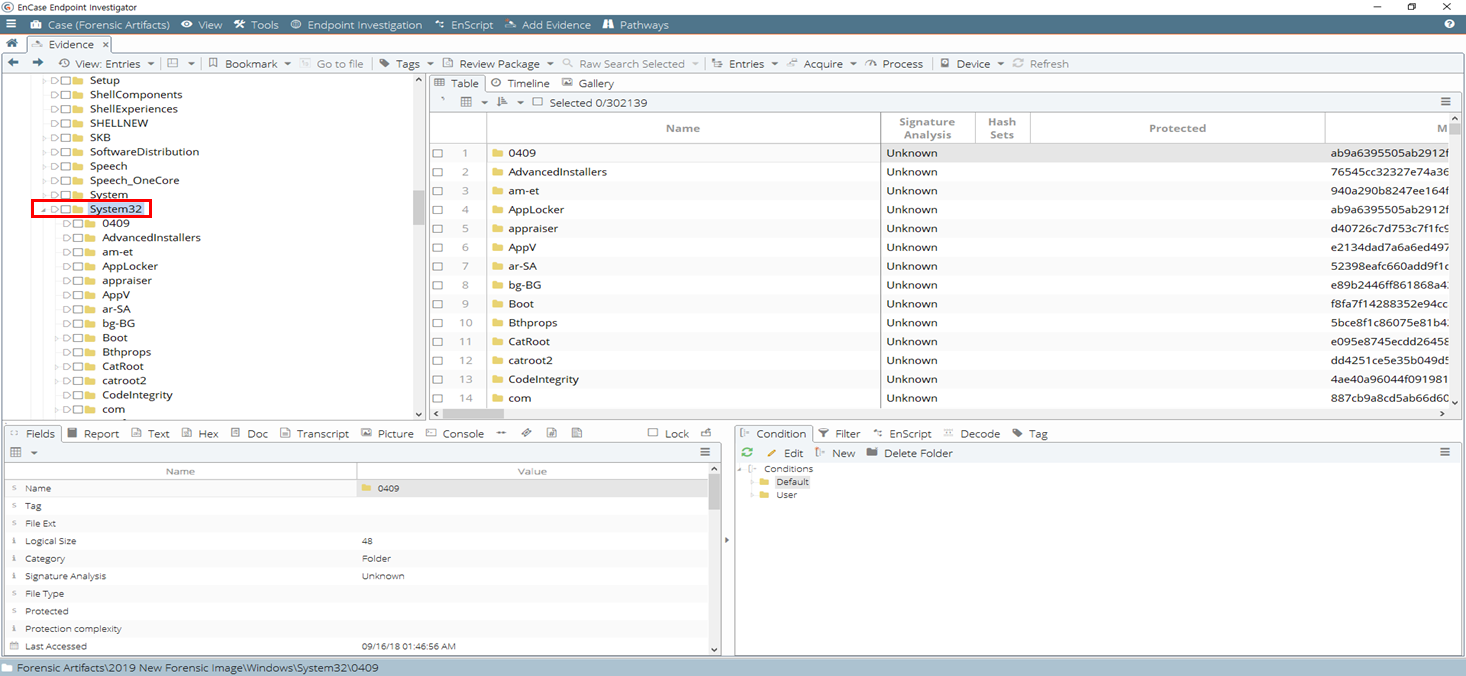
Task: Switch to the Gallery tab
Action: coord(588,83)
